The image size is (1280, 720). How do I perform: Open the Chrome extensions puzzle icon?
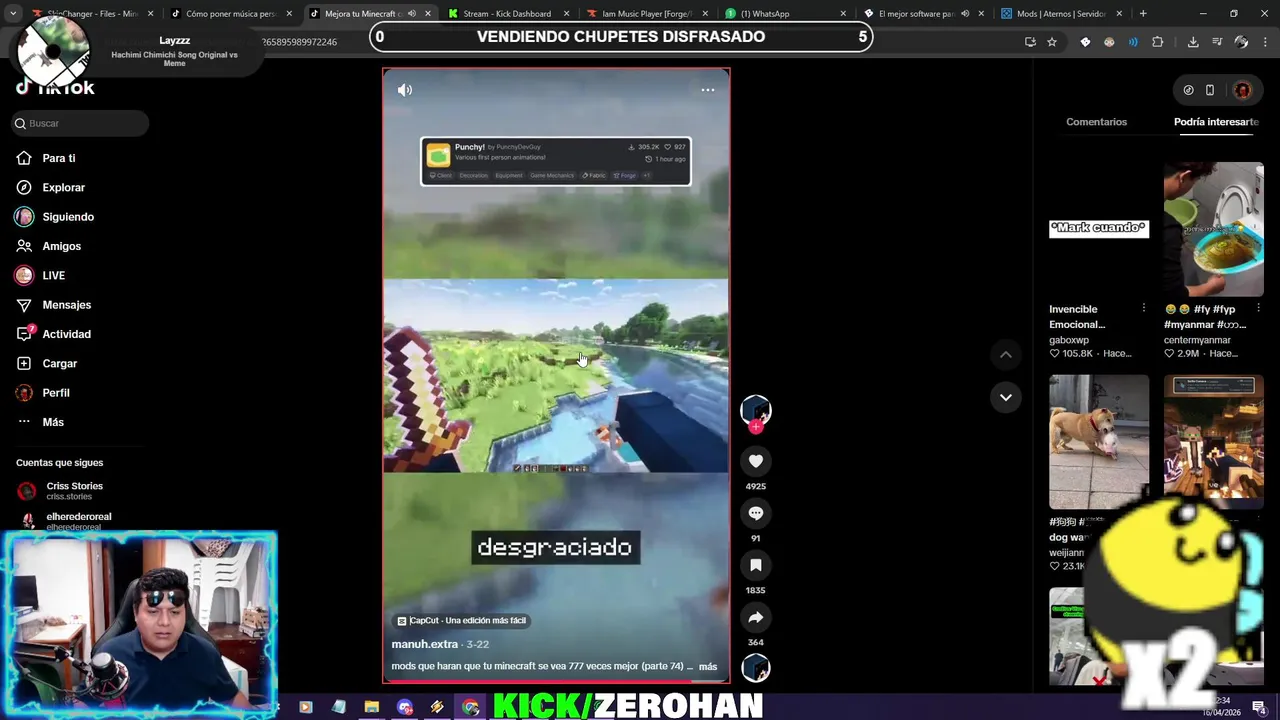click(1158, 42)
